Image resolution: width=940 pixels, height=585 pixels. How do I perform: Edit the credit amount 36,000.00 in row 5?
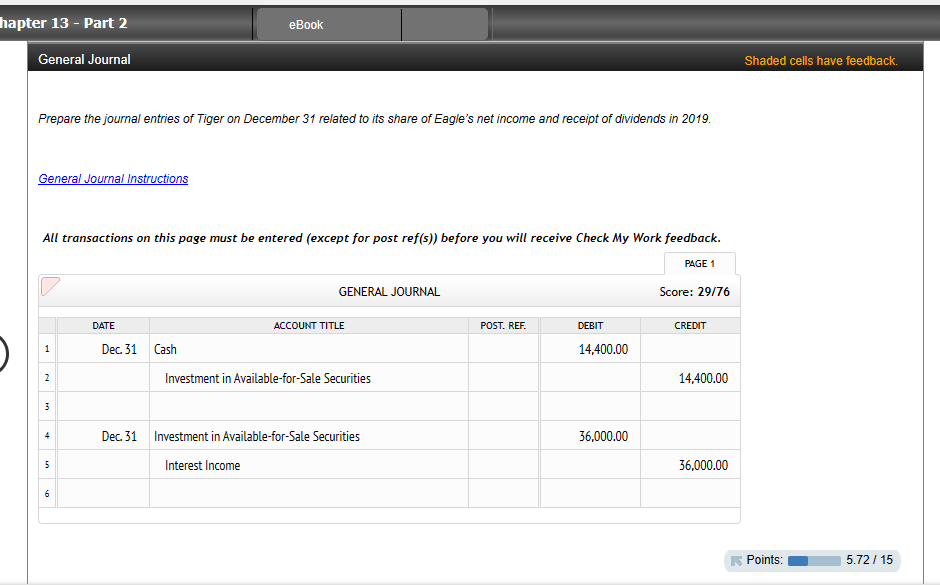pos(690,464)
